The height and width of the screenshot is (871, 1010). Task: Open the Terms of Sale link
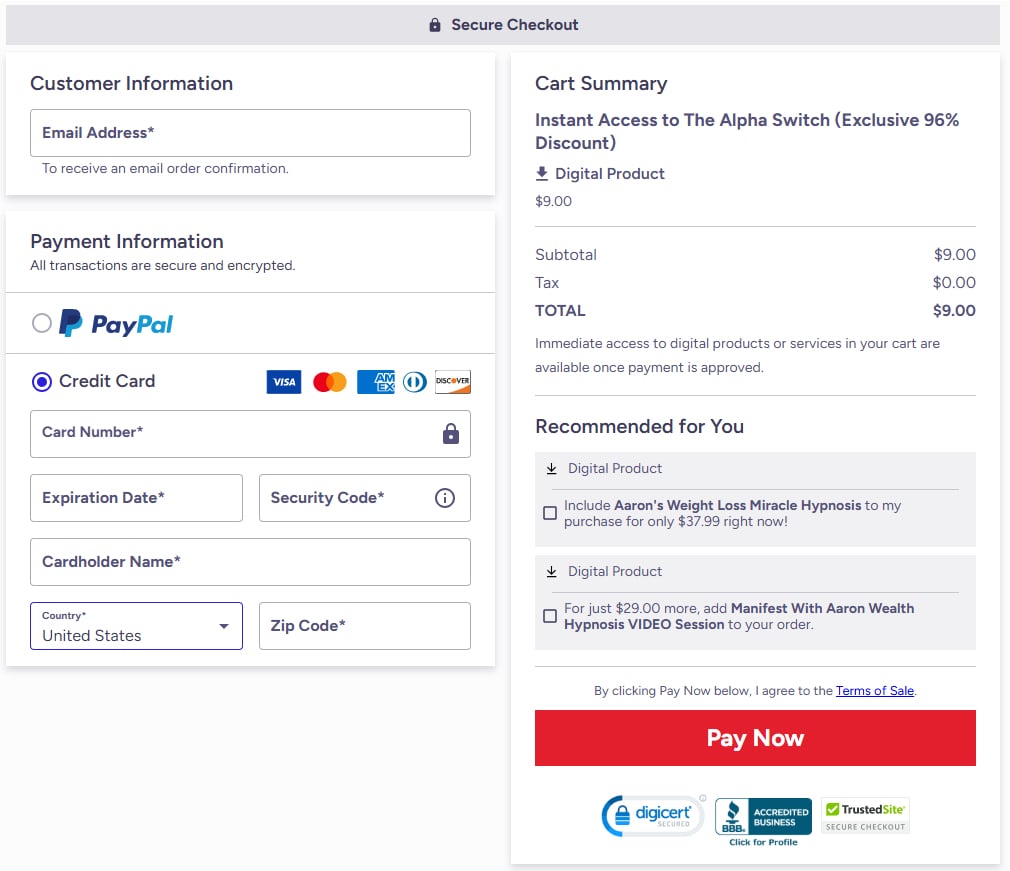click(874, 690)
